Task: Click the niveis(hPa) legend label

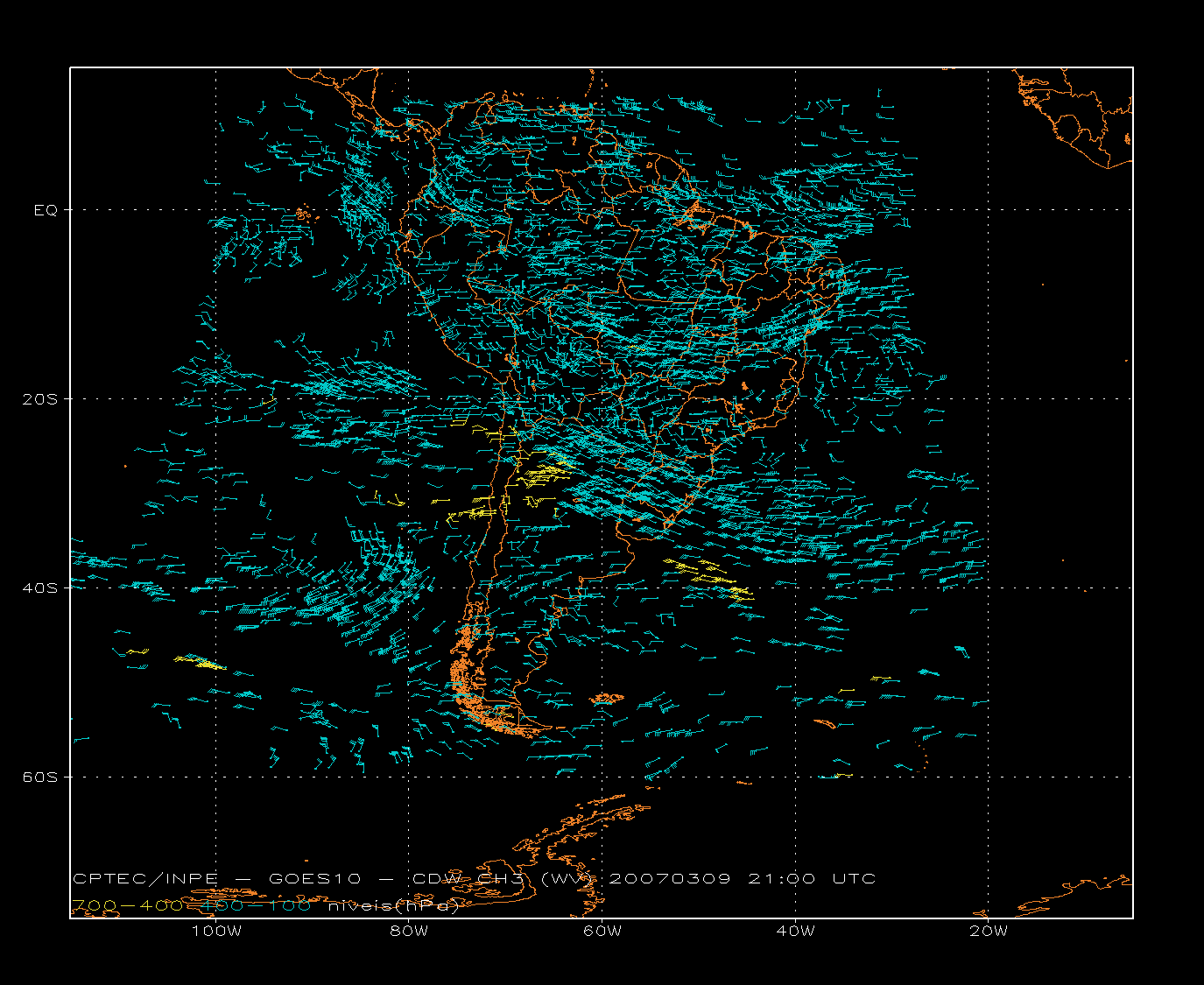Action: click(393, 906)
